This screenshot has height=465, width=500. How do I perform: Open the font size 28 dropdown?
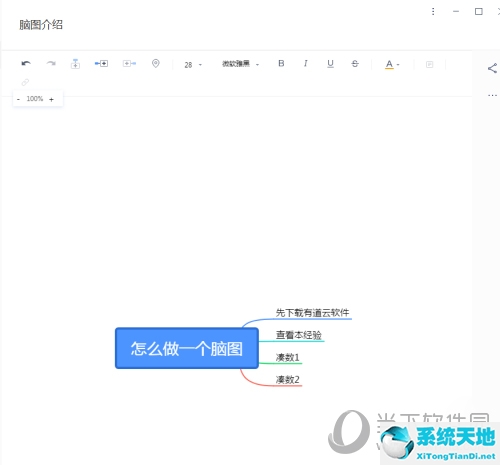(193, 65)
